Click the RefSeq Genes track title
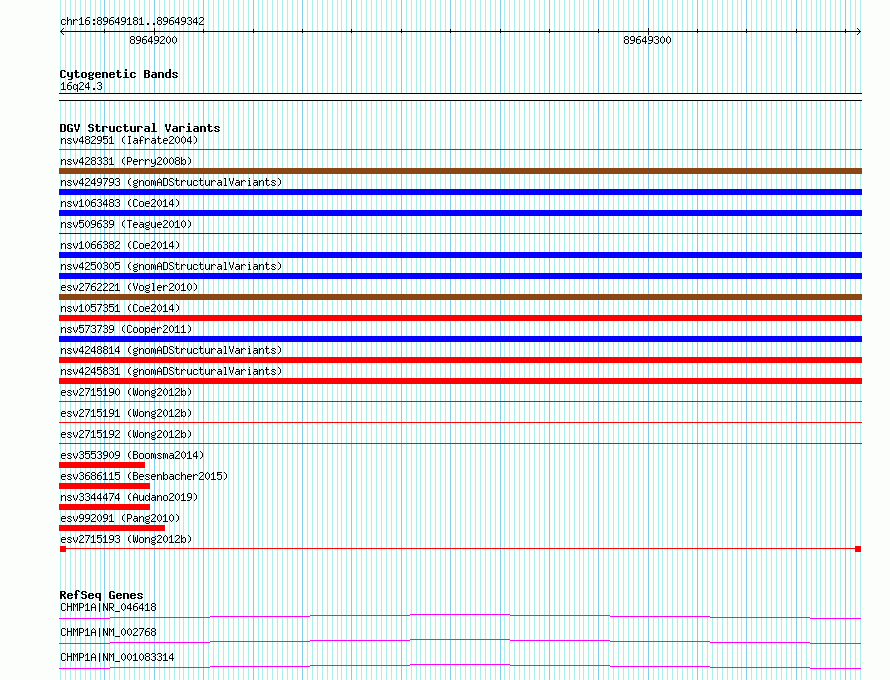890x680 pixels. (101, 595)
